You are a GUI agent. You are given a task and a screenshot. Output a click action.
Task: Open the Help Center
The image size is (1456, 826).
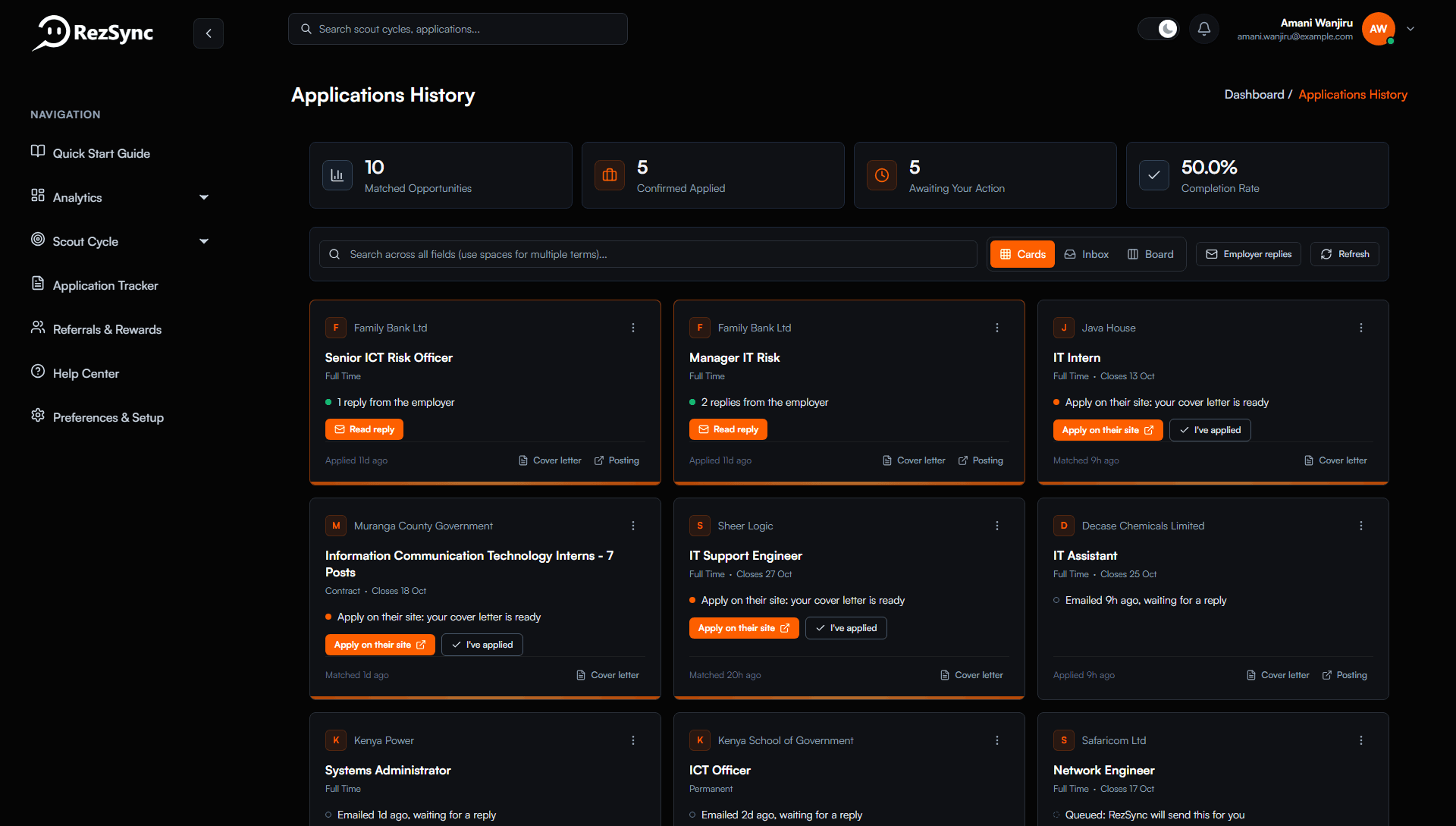click(75, 373)
